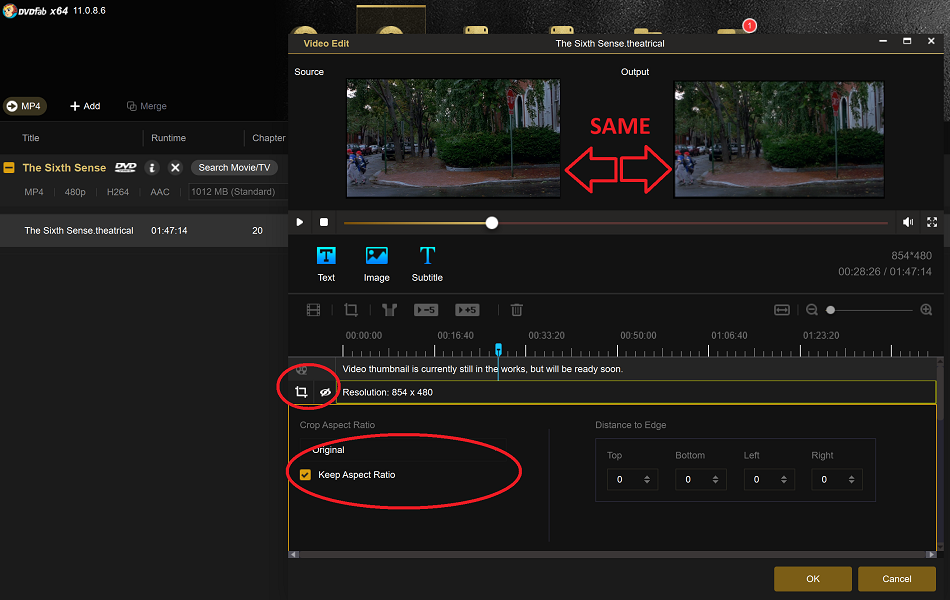Select the Resolution 854 x 480 track
The width and height of the screenshot is (950, 600).
pyautogui.click(x=636, y=392)
